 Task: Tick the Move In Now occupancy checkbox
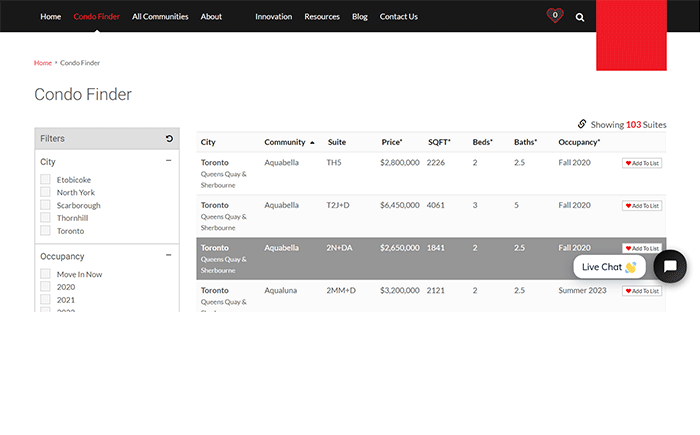point(46,274)
